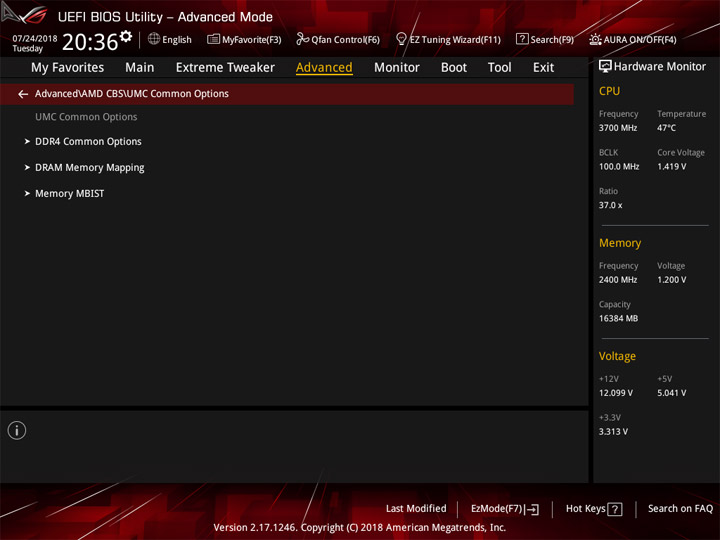
Task: Expand DRAM Memory Mapping arrow
Action: [x=27, y=168]
